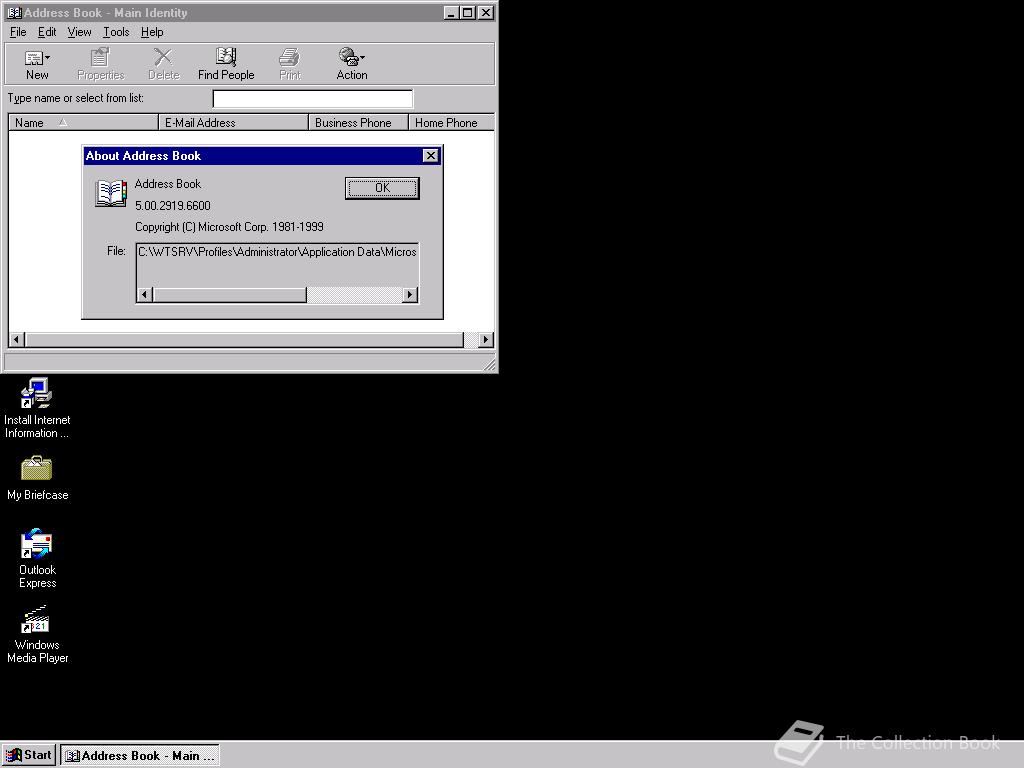Sort by Business Phone column header
Image resolution: width=1024 pixels, height=768 pixels.
click(x=358, y=122)
